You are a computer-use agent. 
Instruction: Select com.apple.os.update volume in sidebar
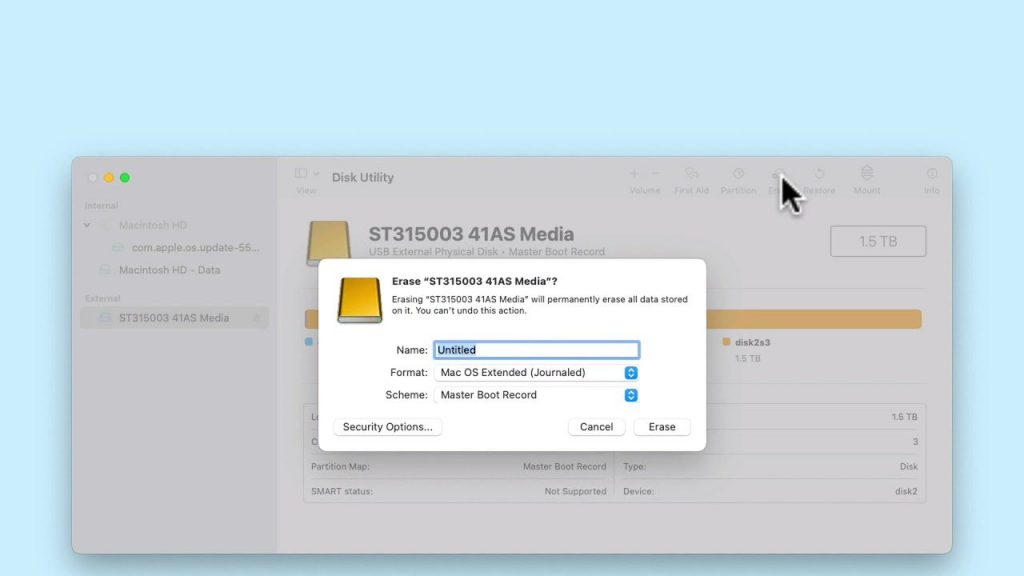pos(195,248)
